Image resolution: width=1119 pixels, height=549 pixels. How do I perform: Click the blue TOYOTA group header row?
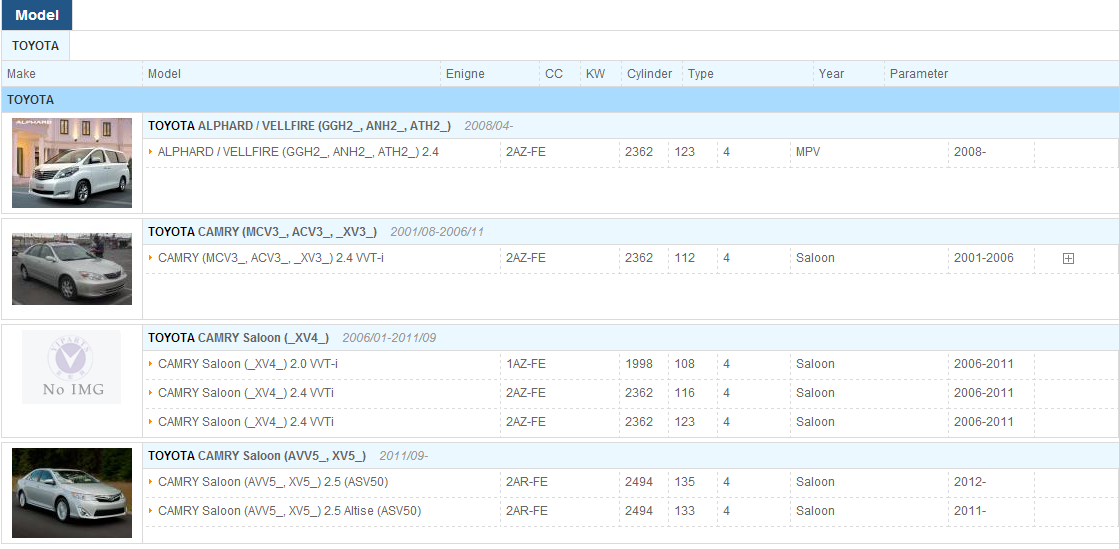pos(560,100)
